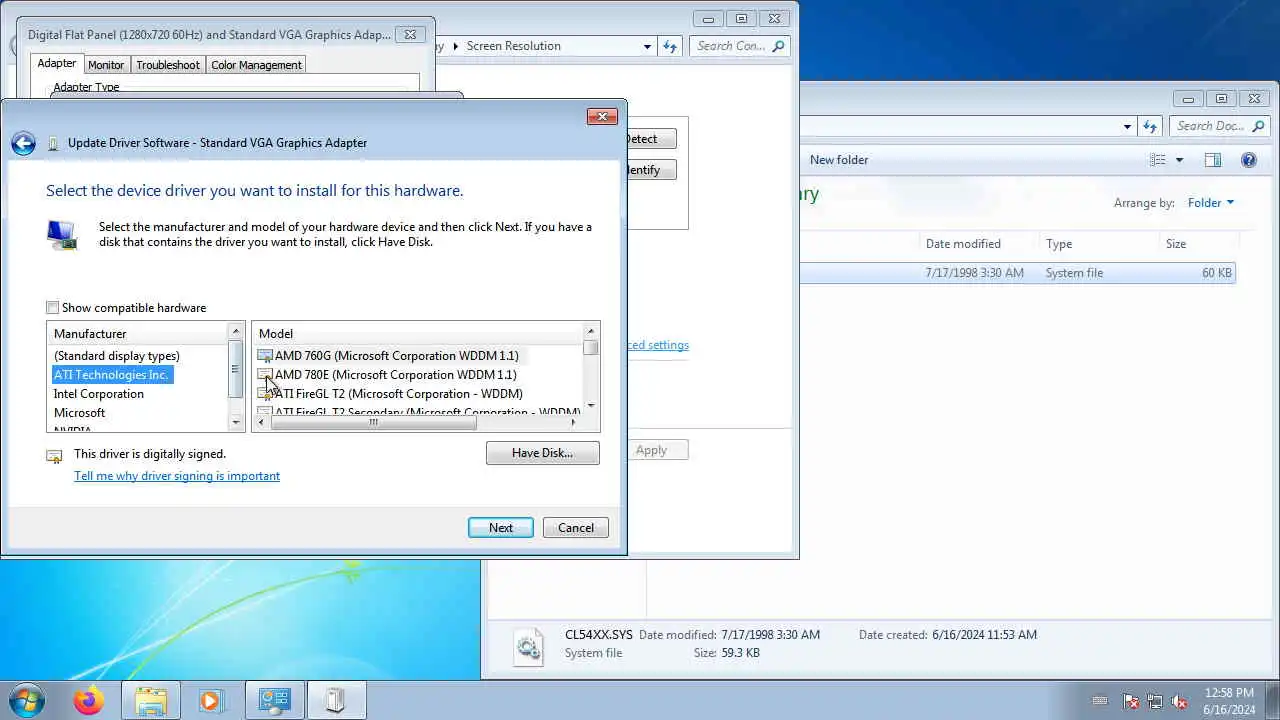Viewport: 1280px width, 720px height.
Task: Open network status tray icon
Action: pos(1155,702)
